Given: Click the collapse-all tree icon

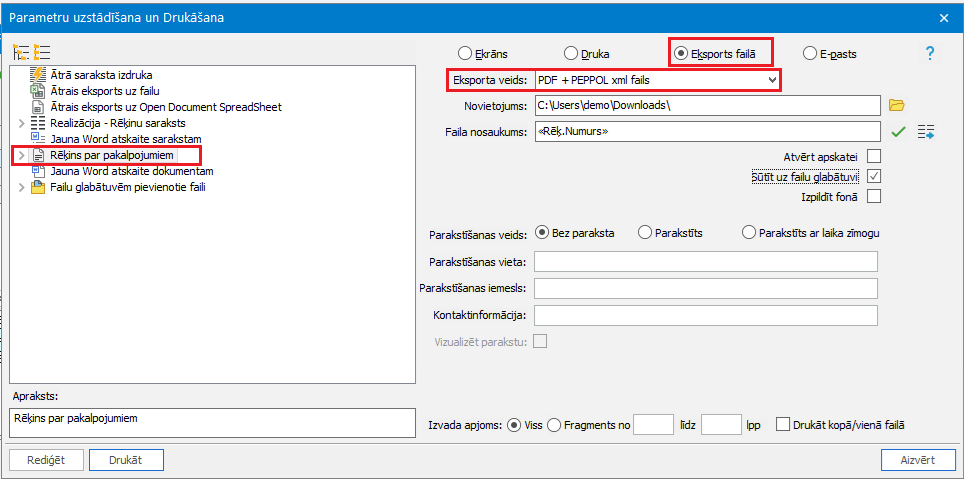Looking at the screenshot, I should coord(41,52).
